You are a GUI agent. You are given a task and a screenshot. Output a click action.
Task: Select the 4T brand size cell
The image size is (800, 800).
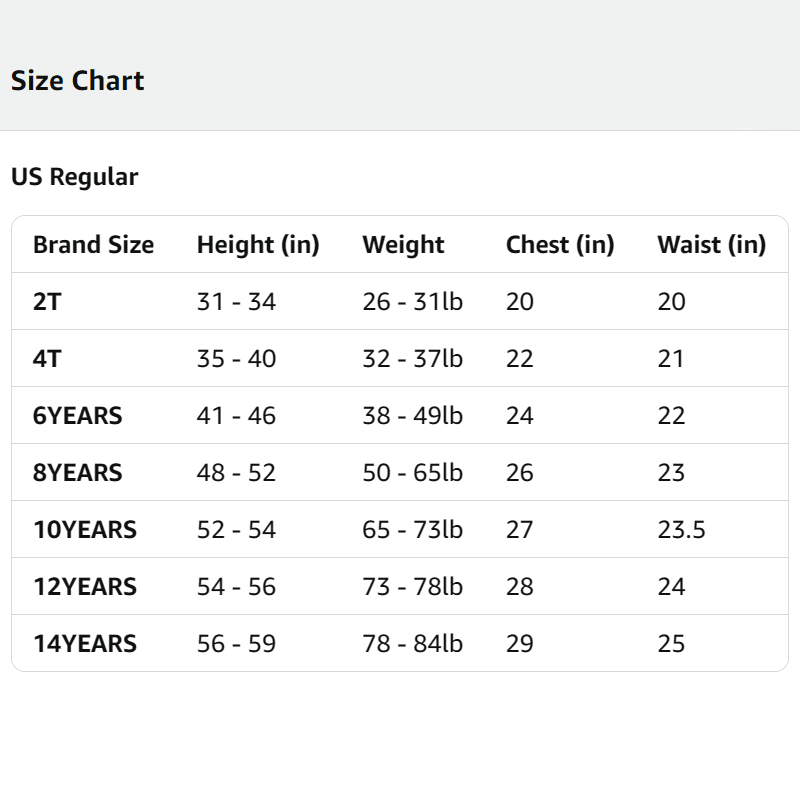click(47, 358)
